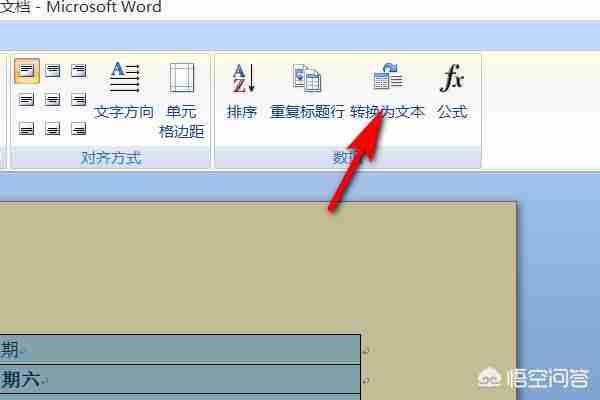Open 单元格边距 cell margins
This screenshot has width=600, height=400.
182,100
